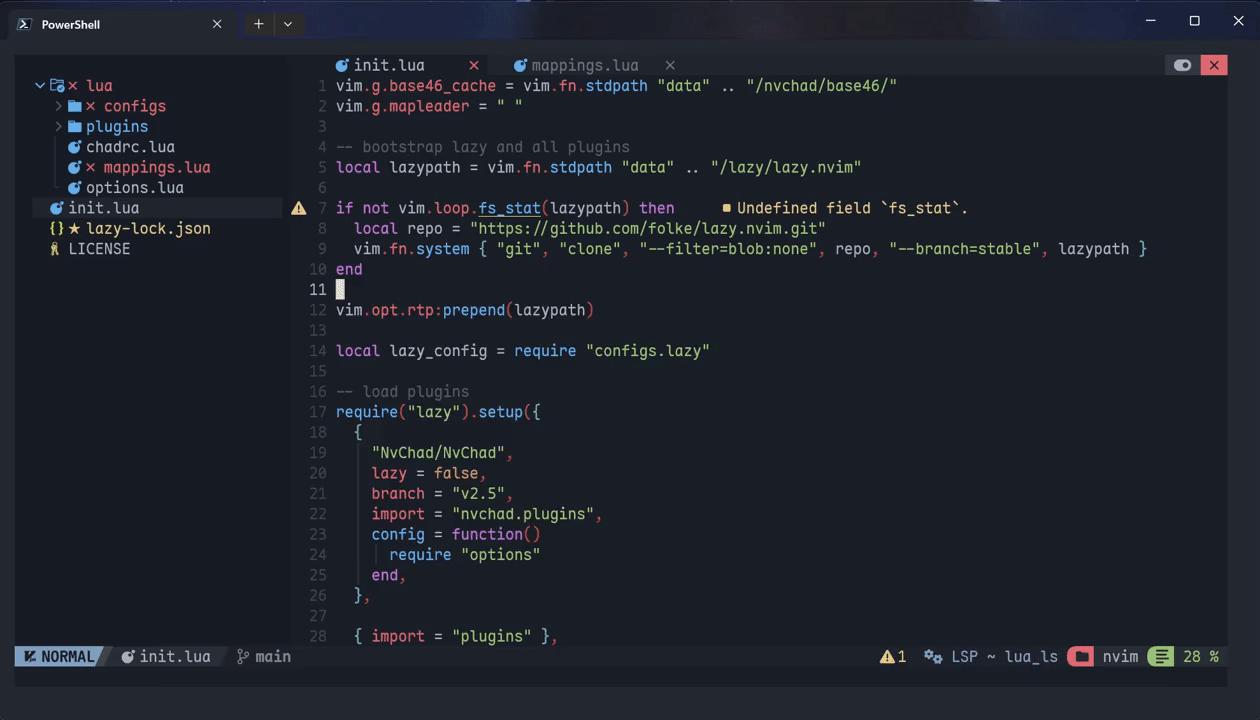Click the git branch icon next to main
This screenshot has width=1260, height=720.
[243, 656]
